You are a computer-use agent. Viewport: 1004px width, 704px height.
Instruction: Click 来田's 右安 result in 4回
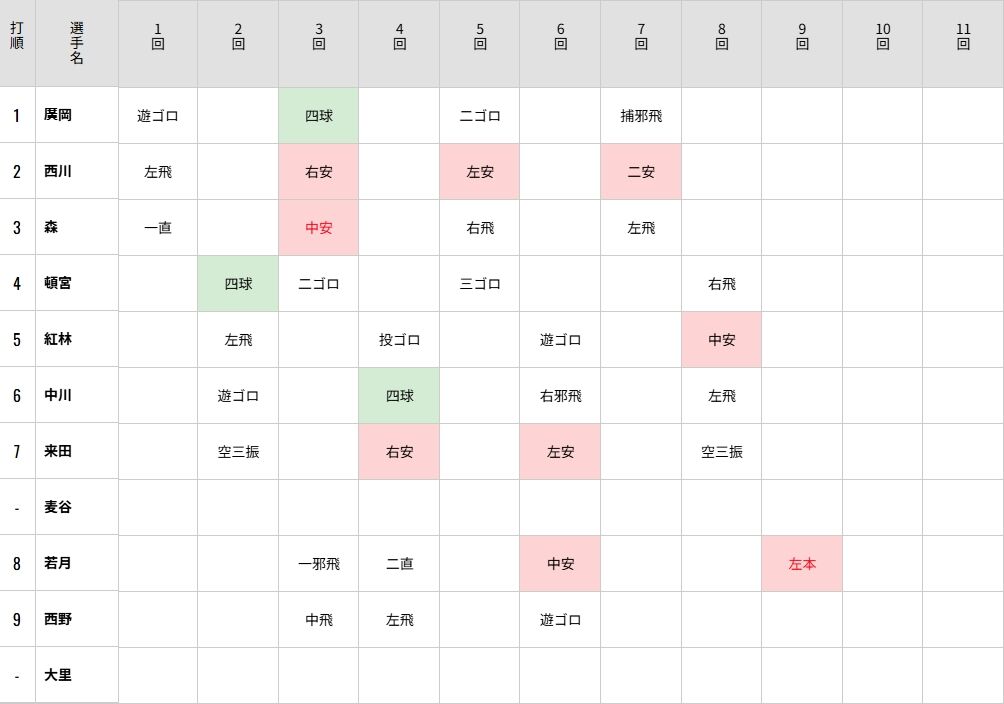[x=399, y=452]
